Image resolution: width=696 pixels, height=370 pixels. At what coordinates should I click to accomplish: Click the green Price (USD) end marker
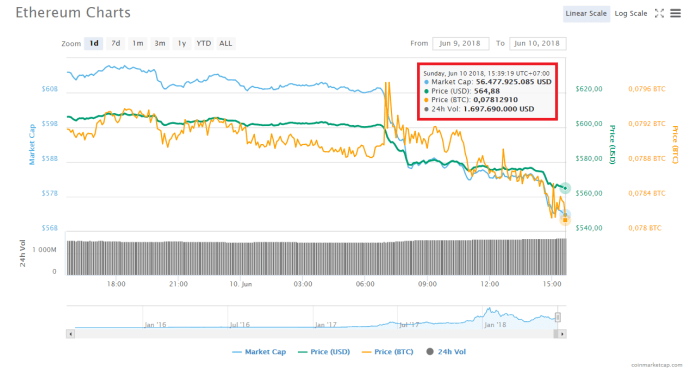point(565,188)
